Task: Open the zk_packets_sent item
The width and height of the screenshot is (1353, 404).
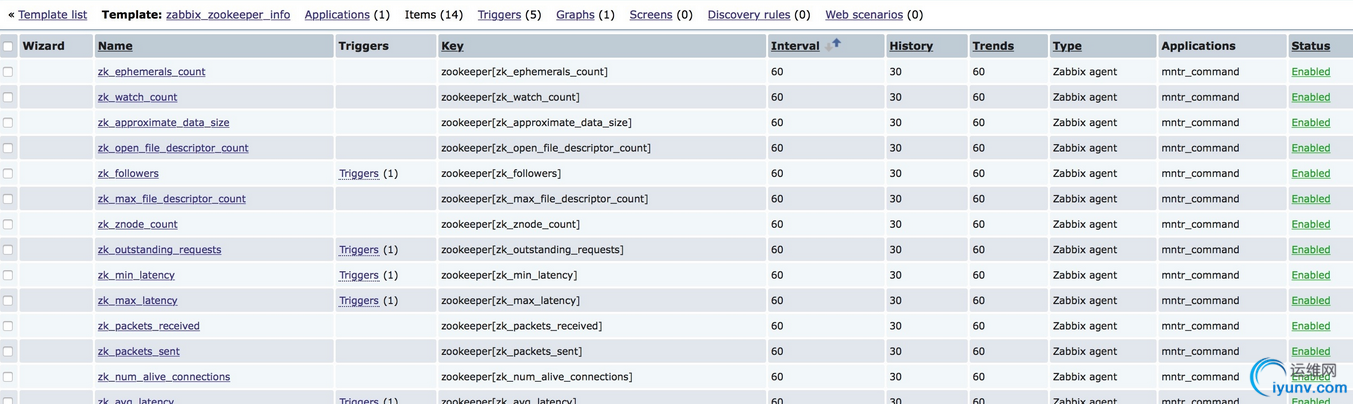Action: pos(139,351)
